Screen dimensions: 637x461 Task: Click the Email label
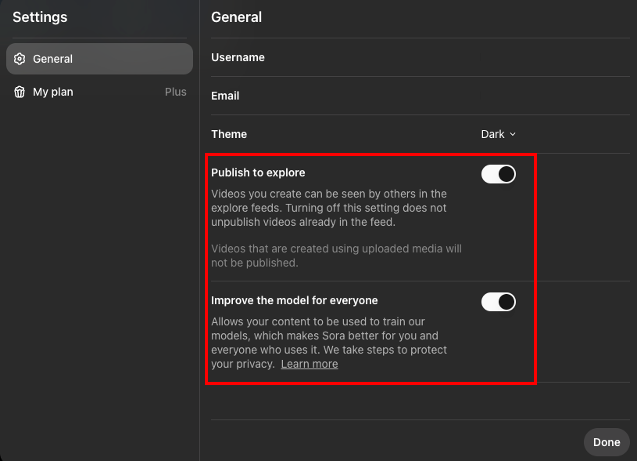click(x=225, y=96)
